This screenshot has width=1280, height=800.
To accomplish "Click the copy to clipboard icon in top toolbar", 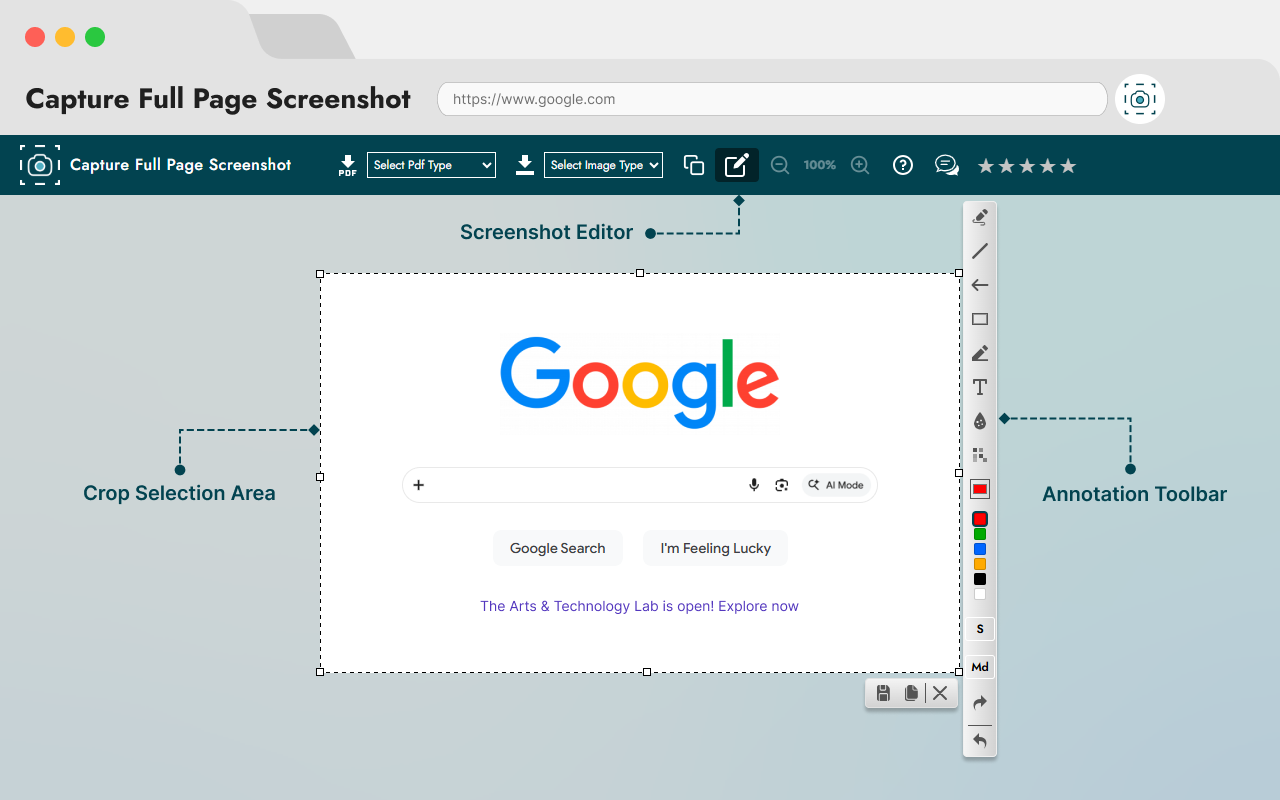I will tap(694, 165).
